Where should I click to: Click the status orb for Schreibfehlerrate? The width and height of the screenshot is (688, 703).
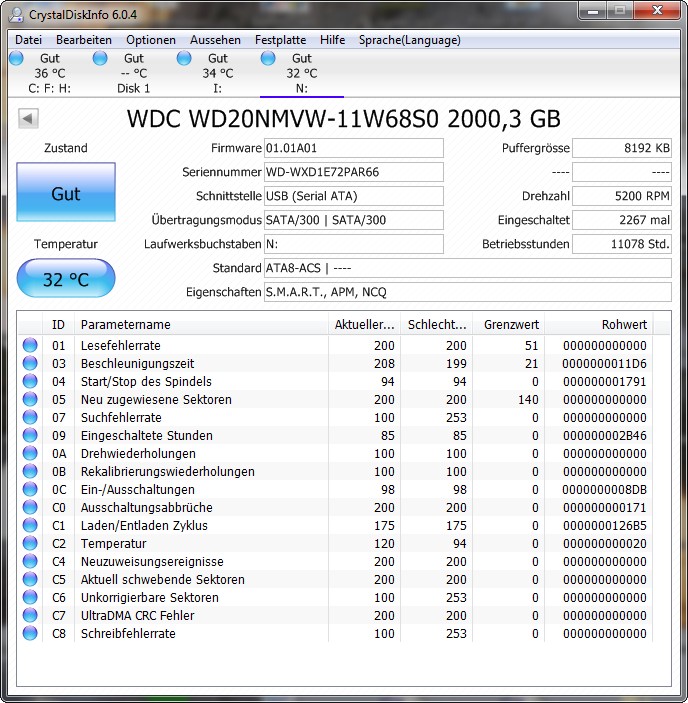[x=30, y=633]
